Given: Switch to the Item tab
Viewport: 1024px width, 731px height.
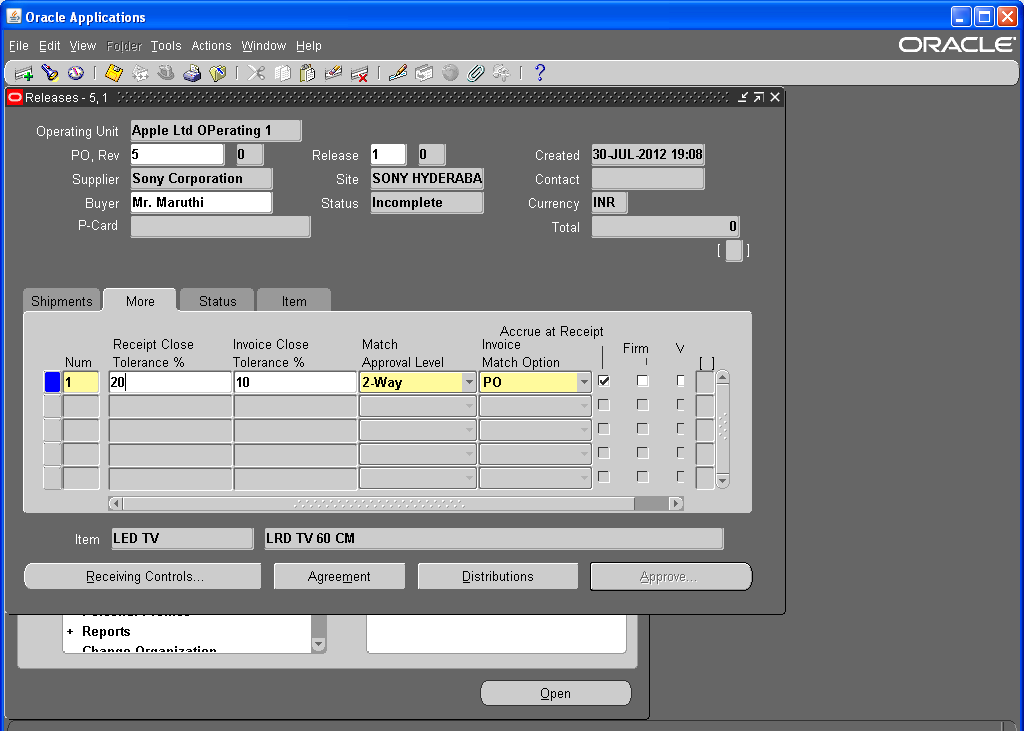Looking at the screenshot, I should tap(294, 301).
